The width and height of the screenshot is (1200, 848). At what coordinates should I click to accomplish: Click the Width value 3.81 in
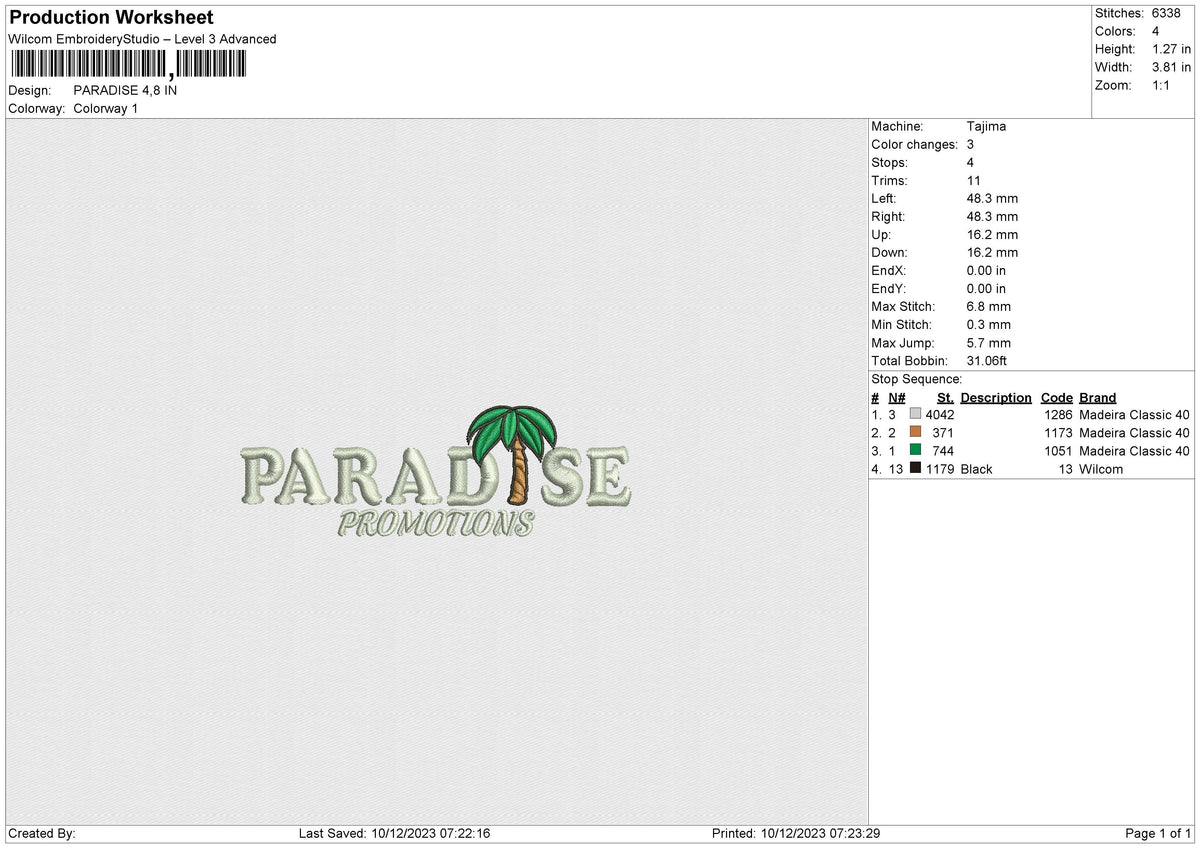coord(1172,67)
